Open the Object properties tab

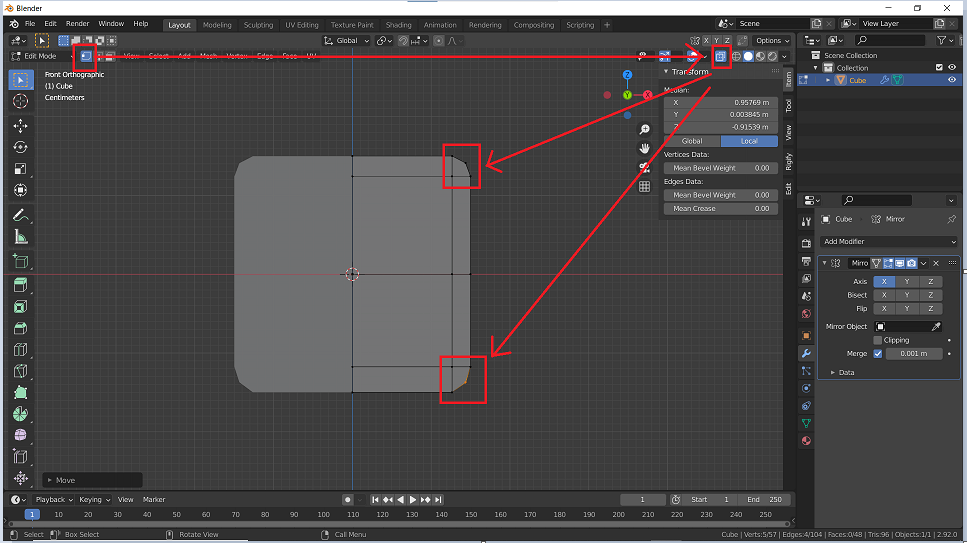806,336
